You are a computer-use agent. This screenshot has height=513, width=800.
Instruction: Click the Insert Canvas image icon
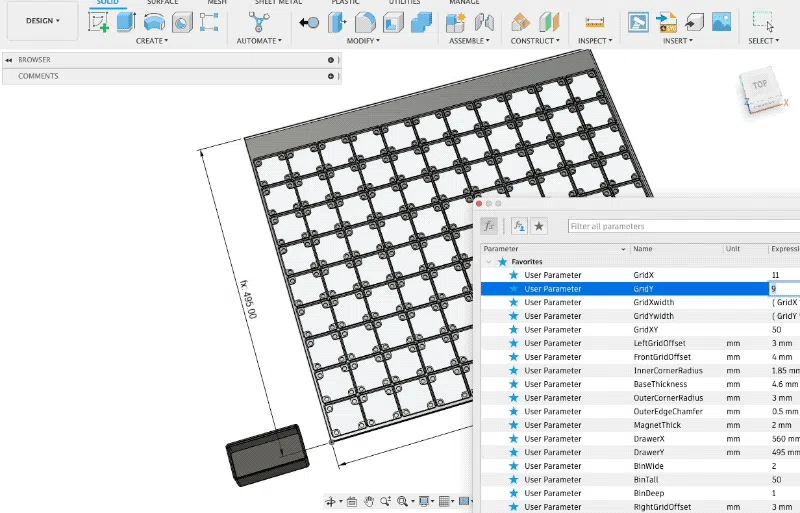click(721, 21)
